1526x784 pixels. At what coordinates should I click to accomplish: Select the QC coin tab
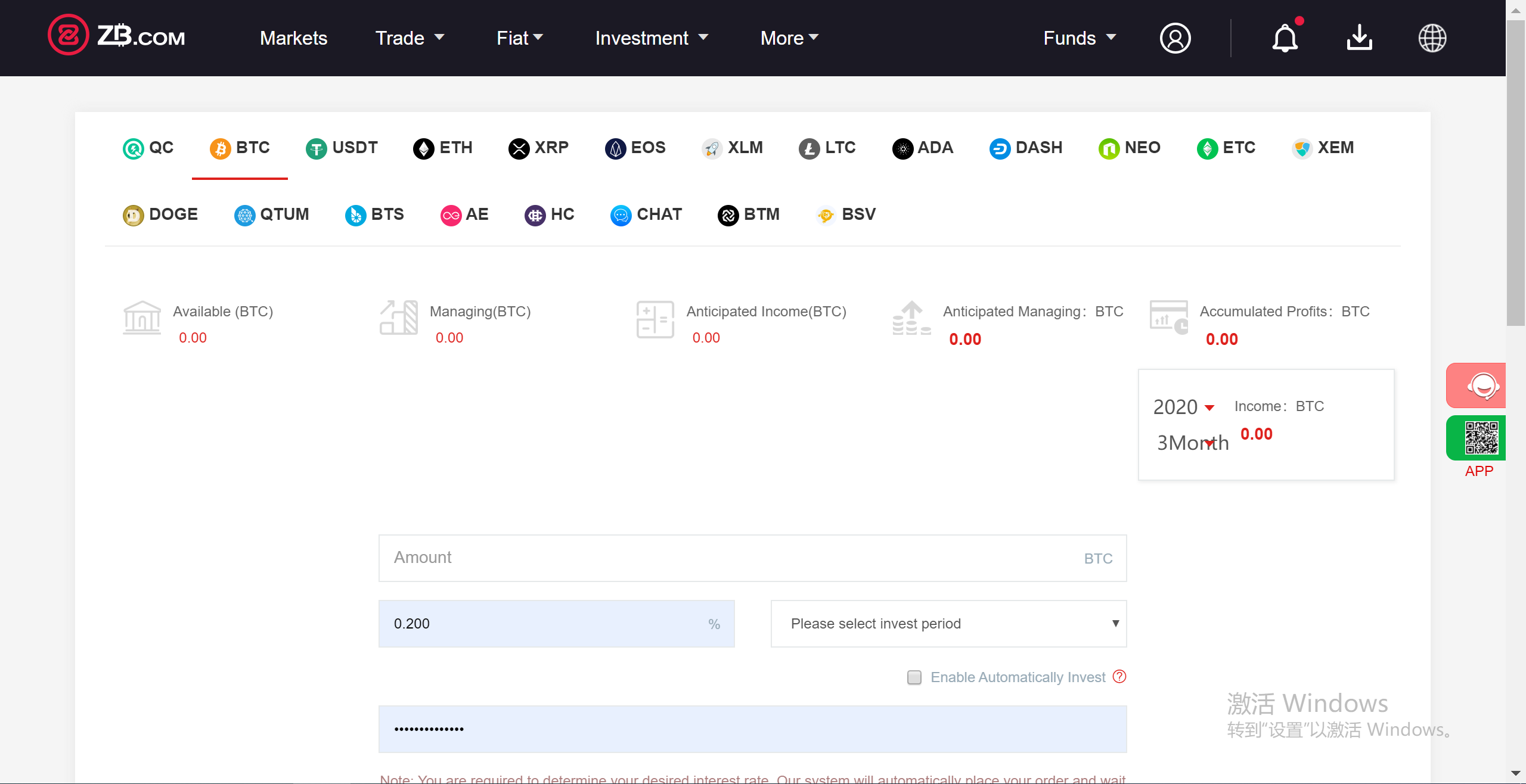[x=148, y=148]
